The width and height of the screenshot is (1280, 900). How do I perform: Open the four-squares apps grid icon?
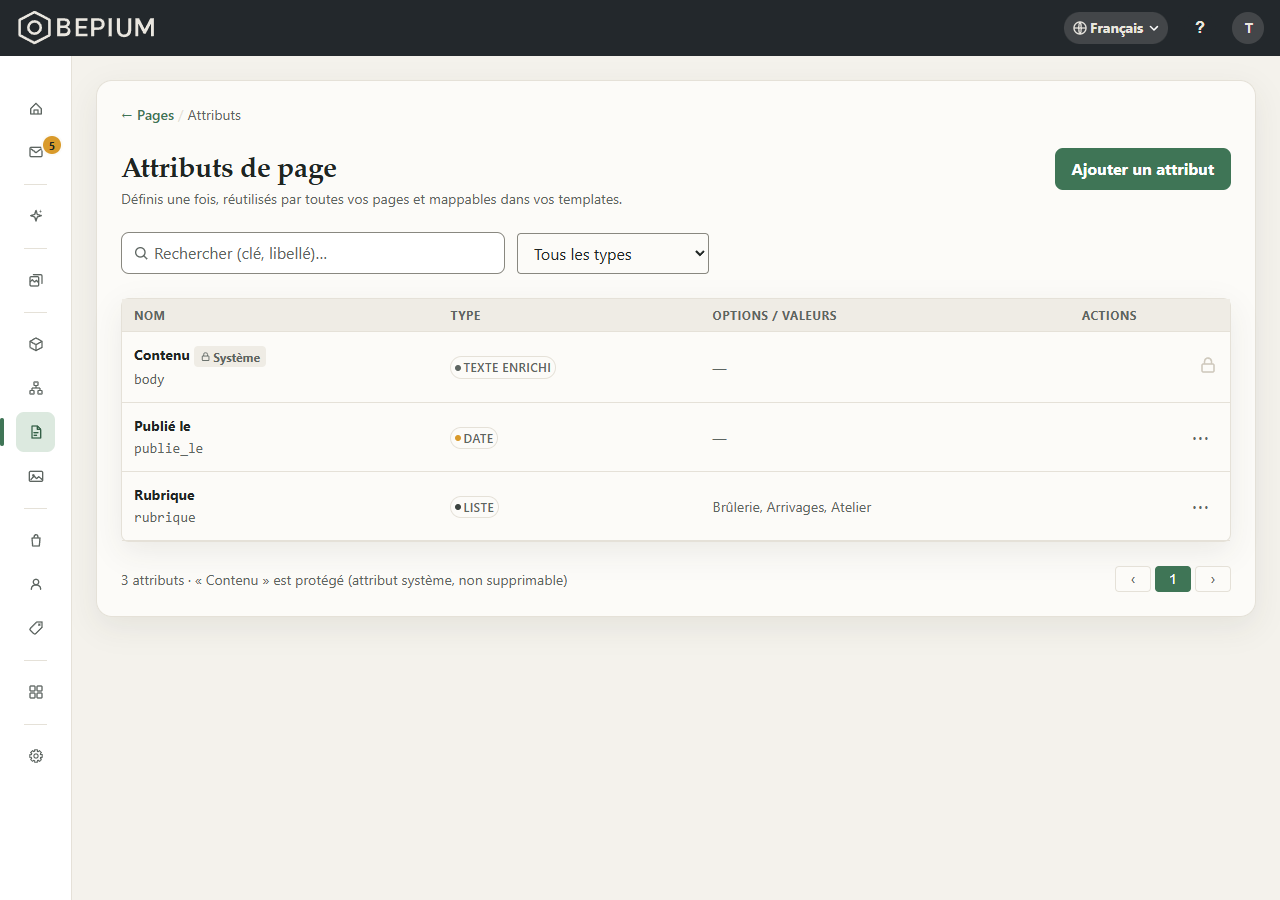pos(36,692)
